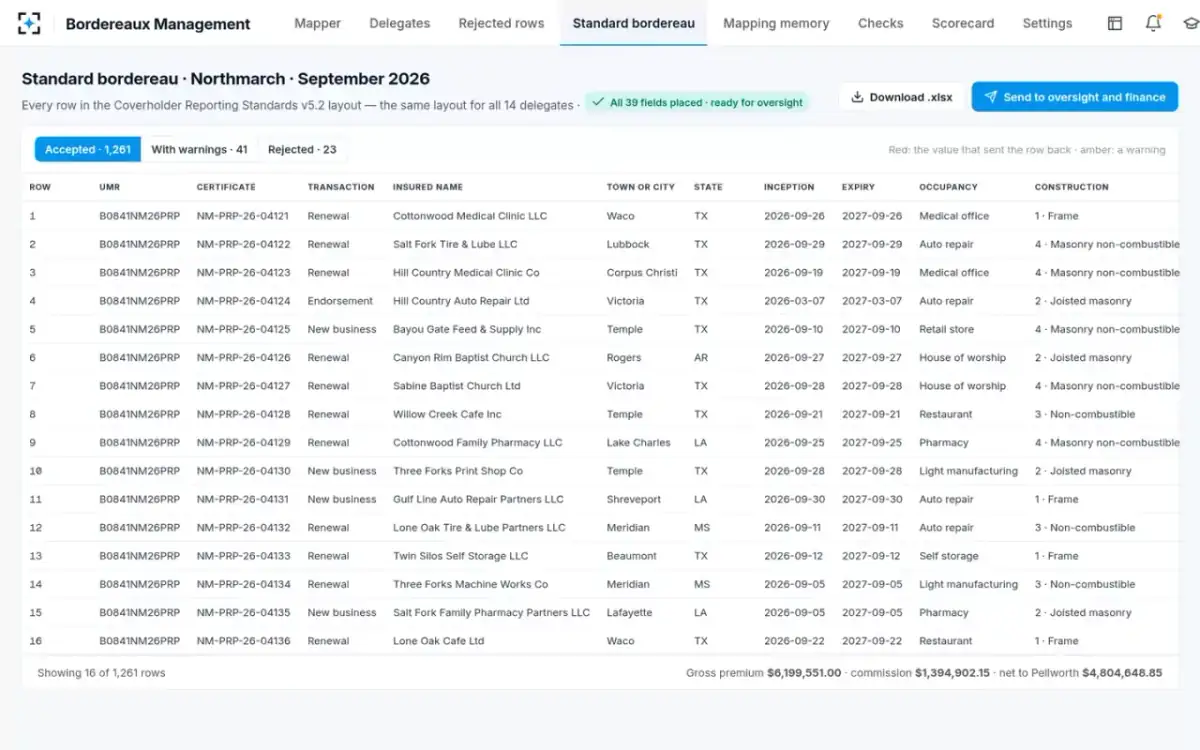
Task: Click the INCEPTION column header
Action: click(x=789, y=187)
